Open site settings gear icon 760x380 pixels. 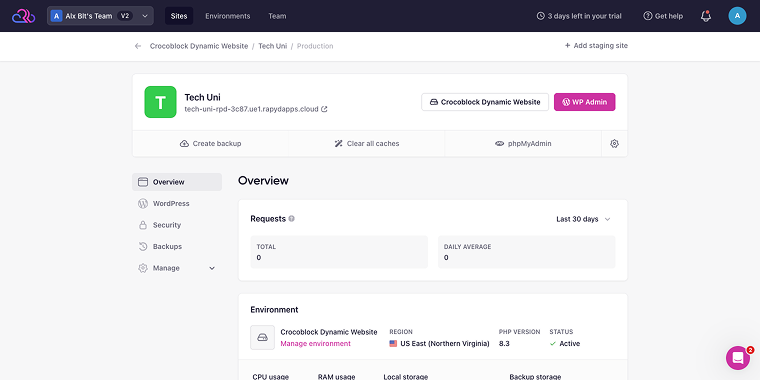click(615, 143)
